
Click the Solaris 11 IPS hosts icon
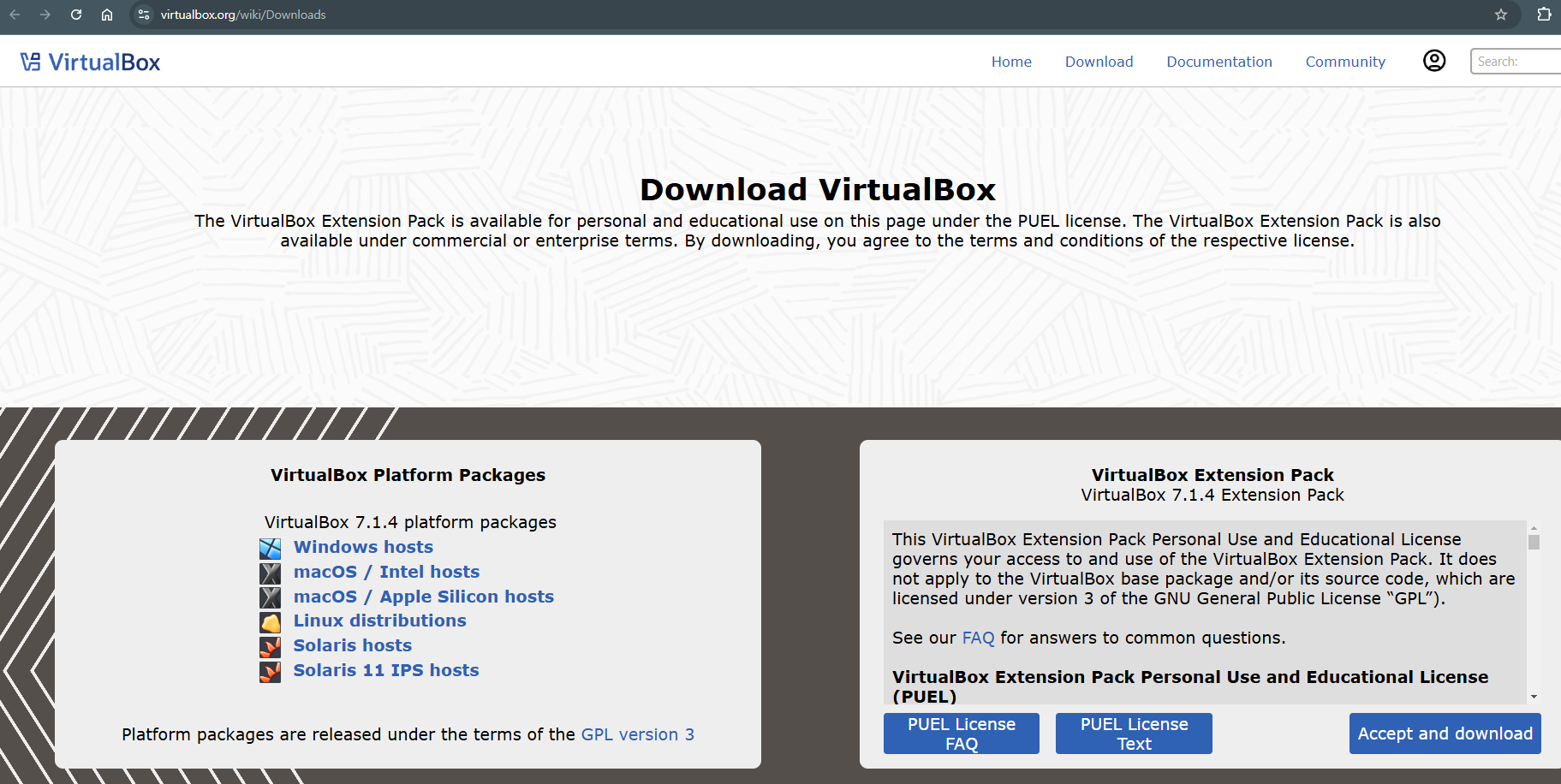click(x=271, y=672)
